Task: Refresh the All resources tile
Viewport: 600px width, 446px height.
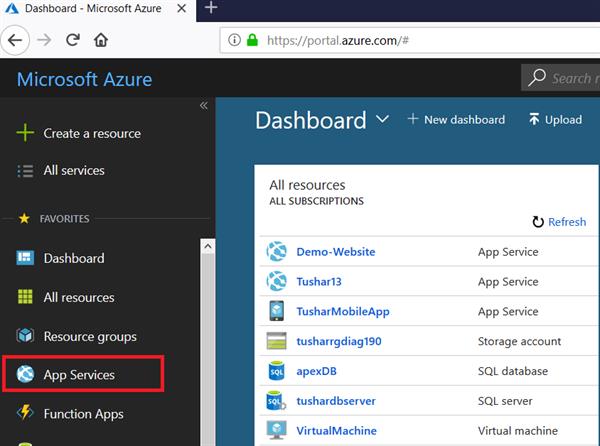Action: tap(559, 222)
